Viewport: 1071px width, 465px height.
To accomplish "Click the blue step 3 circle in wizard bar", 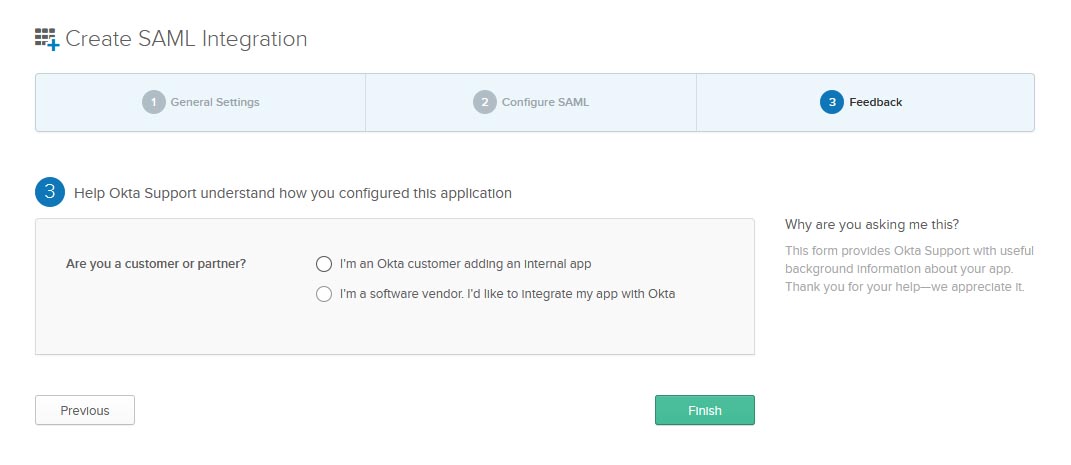I will pyautogui.click(x=831, y=102).
